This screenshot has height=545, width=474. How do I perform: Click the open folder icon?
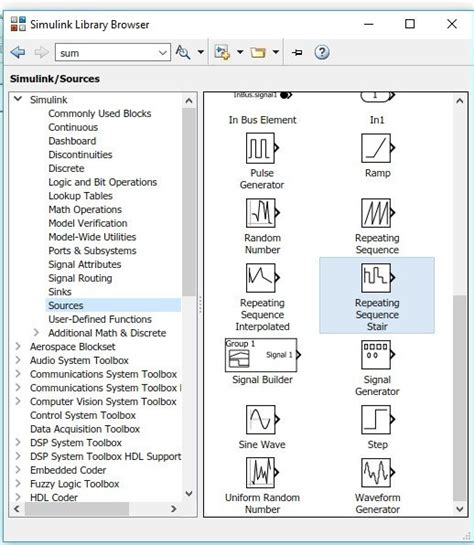click(x=258, y=52)
